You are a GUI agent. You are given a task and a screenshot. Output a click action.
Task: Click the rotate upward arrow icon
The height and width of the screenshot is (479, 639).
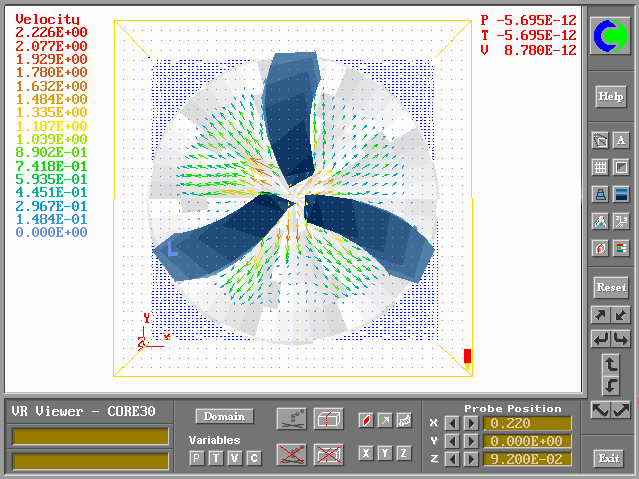click(610, 364)
